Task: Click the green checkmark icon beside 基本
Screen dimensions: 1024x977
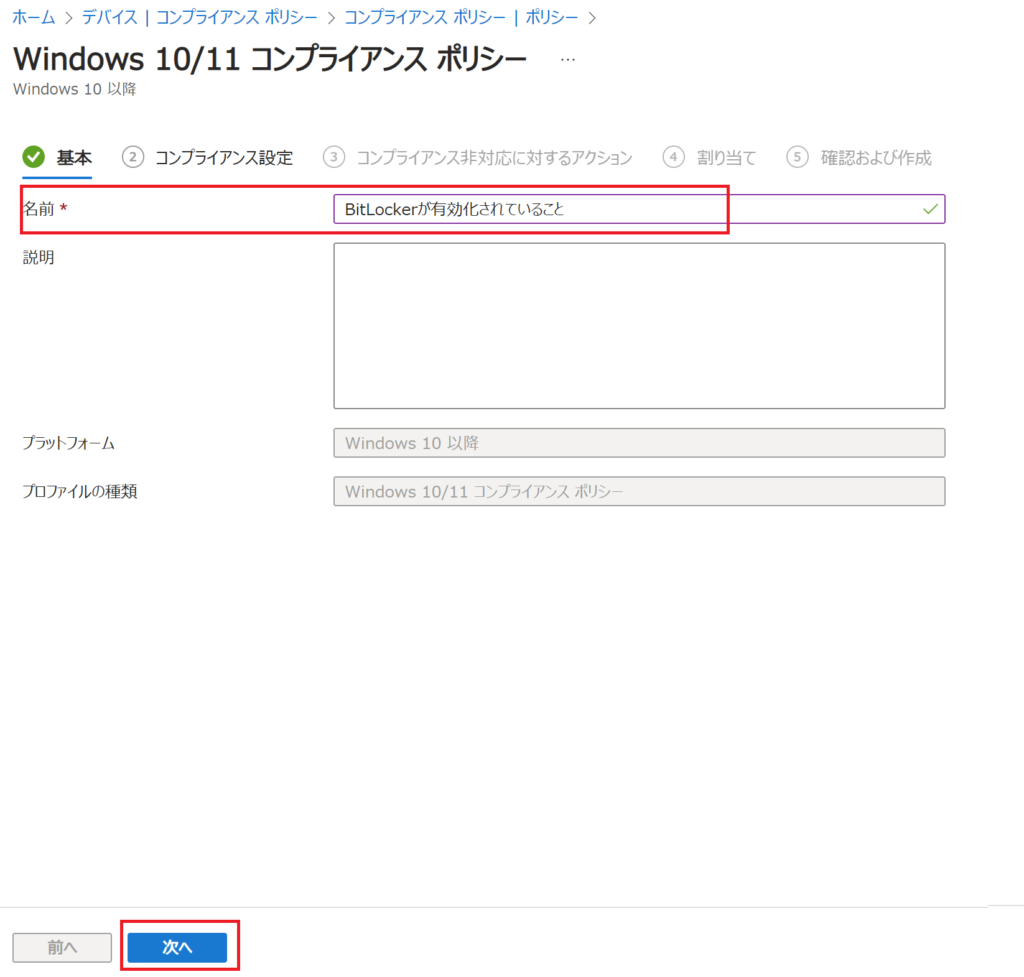Action: click(x=34, y=157)
